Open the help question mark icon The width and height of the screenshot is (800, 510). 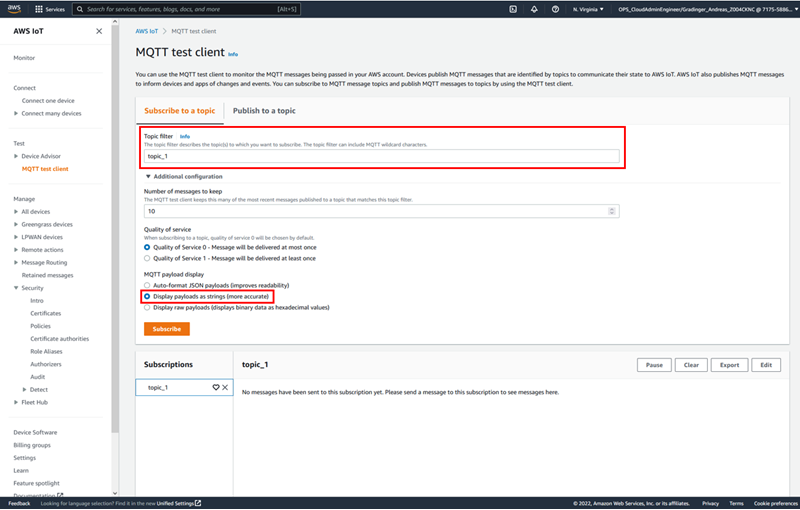coord(555,9)
